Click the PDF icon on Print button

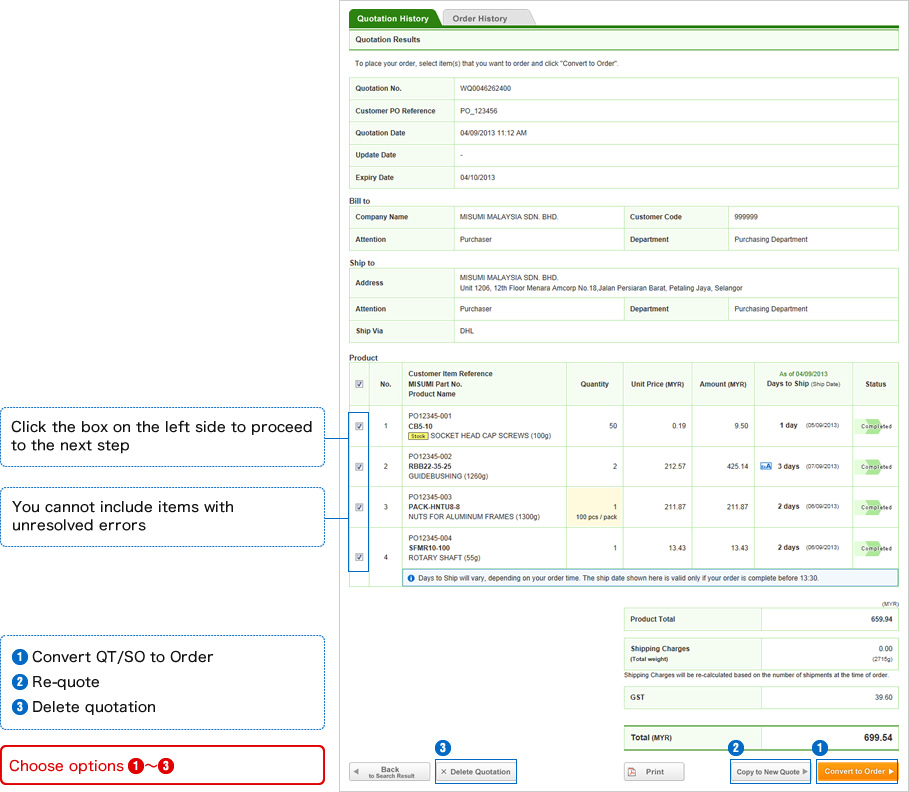[x=632, y=772]
